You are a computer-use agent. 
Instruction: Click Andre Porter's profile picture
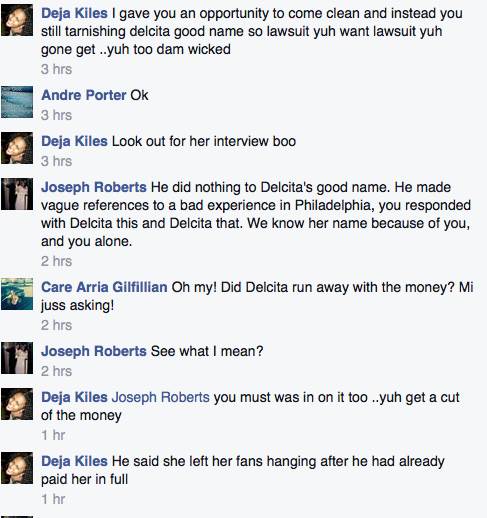pyautogui.click(x=17, y=102)
